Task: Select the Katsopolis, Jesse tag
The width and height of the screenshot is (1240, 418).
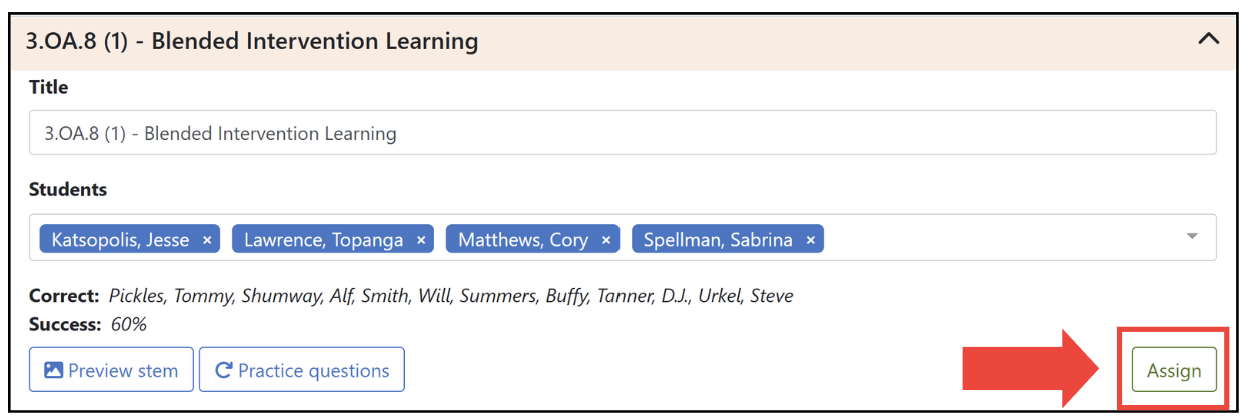Action: coord(120,240)
